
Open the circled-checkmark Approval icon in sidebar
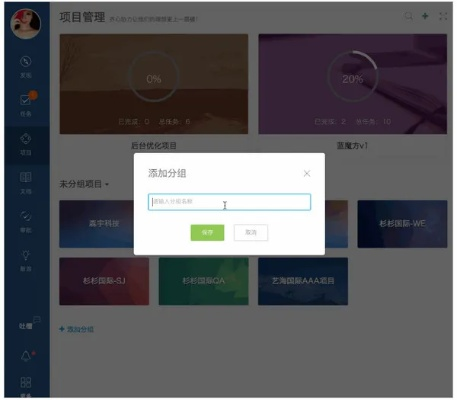pos(26,216)
